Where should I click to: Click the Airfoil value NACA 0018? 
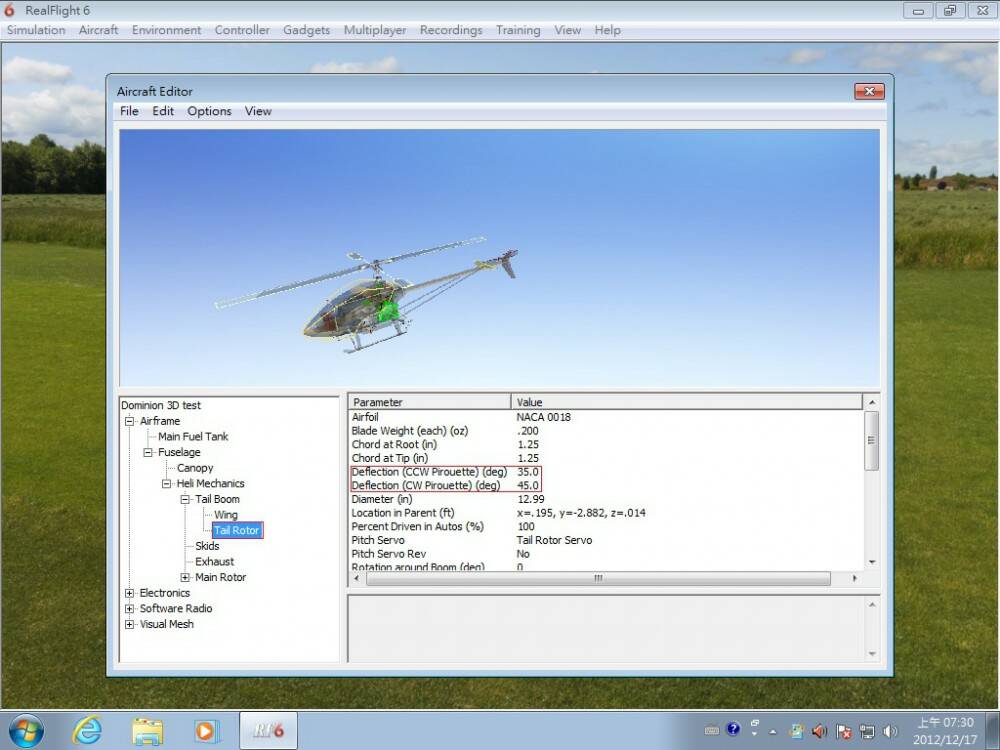543,417
